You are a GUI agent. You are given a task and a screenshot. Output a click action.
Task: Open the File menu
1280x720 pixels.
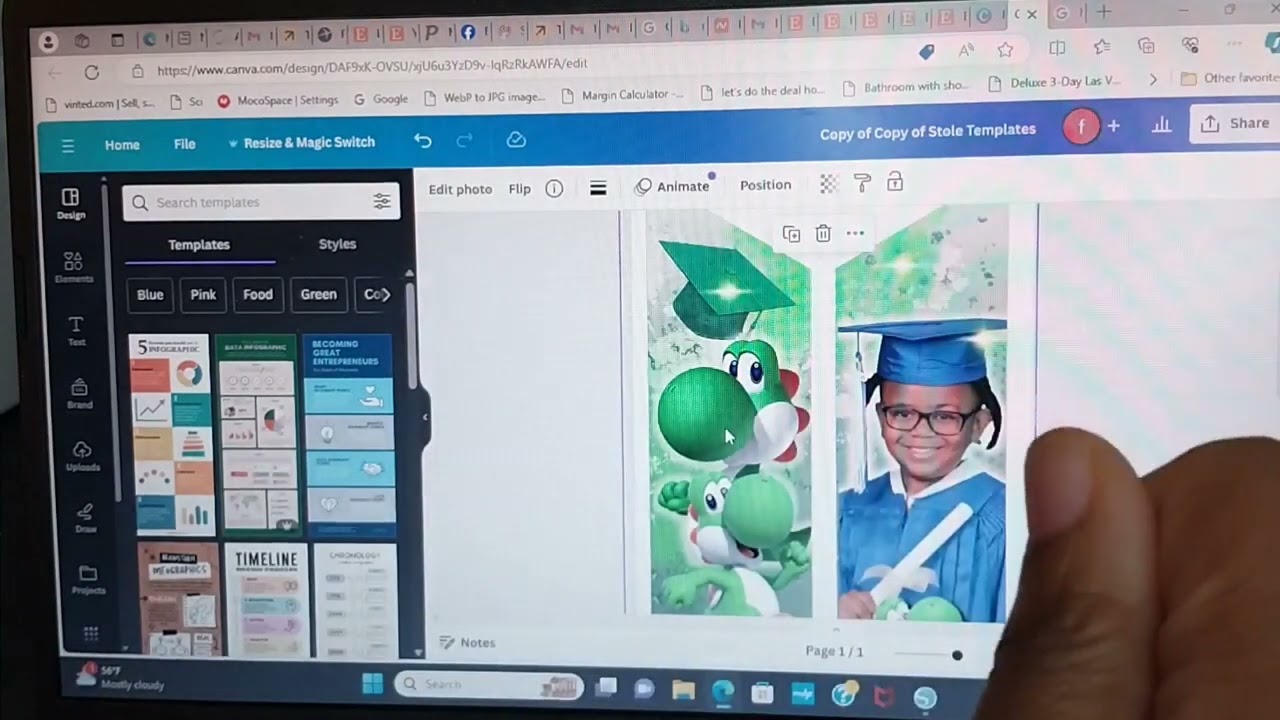(184, 144)
